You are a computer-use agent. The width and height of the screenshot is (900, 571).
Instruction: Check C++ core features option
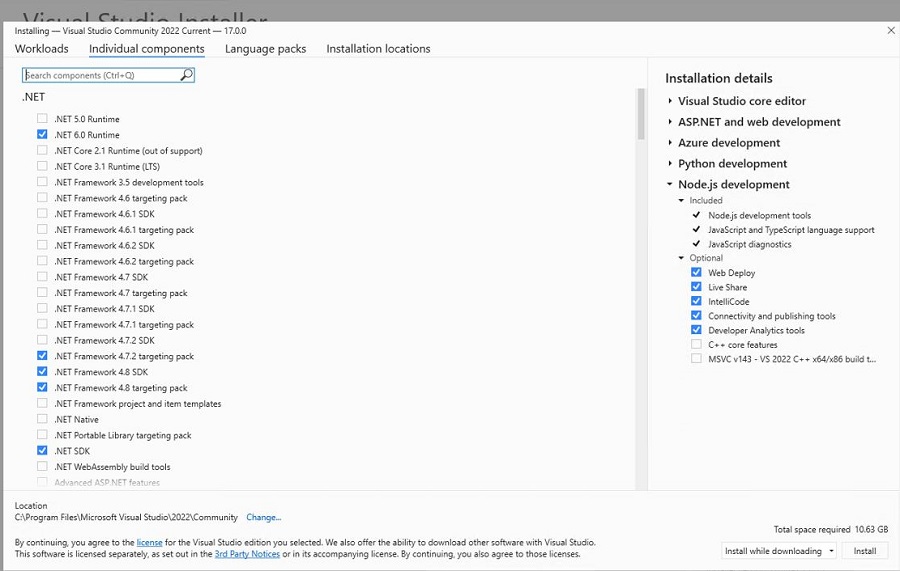[696, 344]
